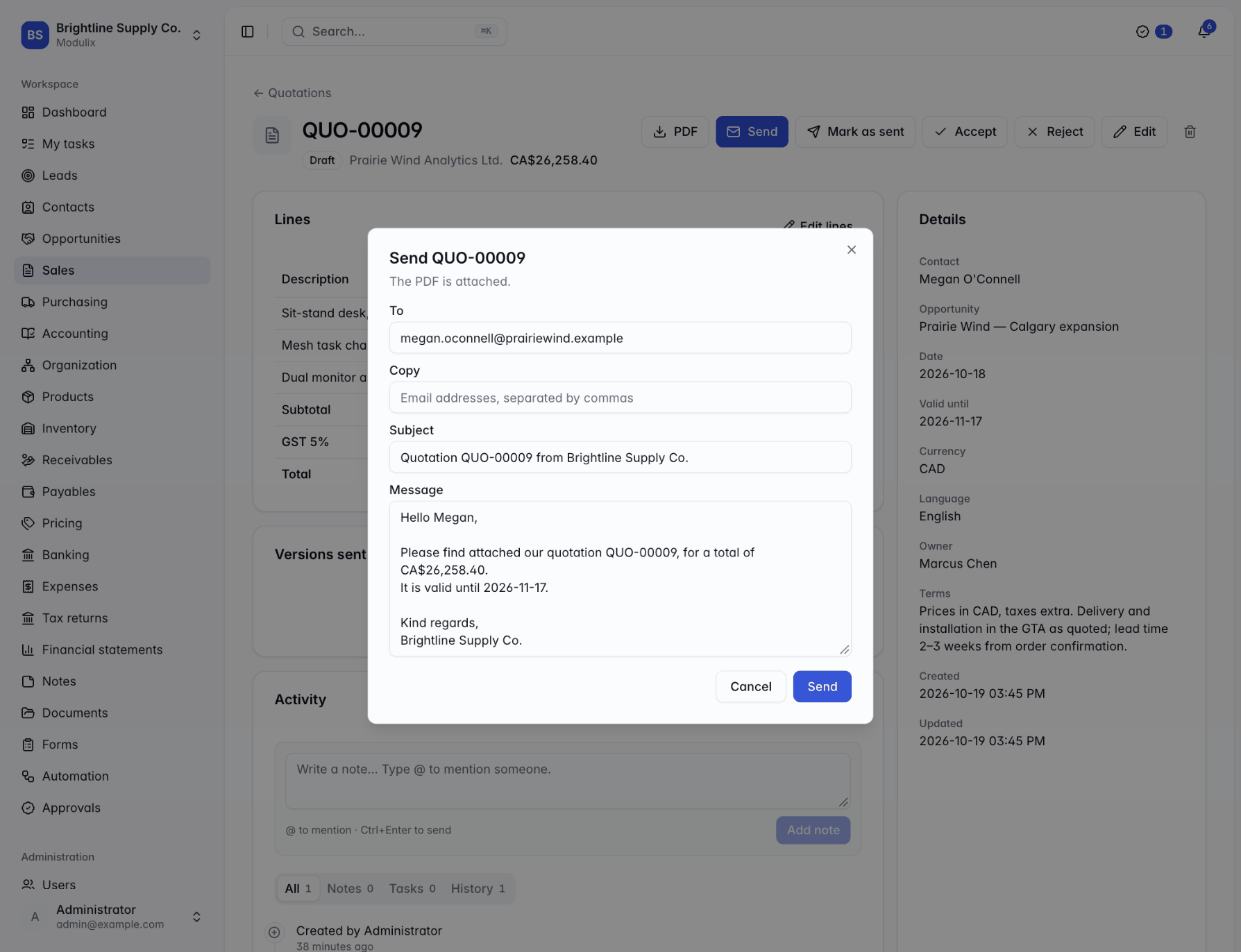1241x952 pixels.
Task: Switch to the Tasks activity tab
Action: (x=412, y=888)
